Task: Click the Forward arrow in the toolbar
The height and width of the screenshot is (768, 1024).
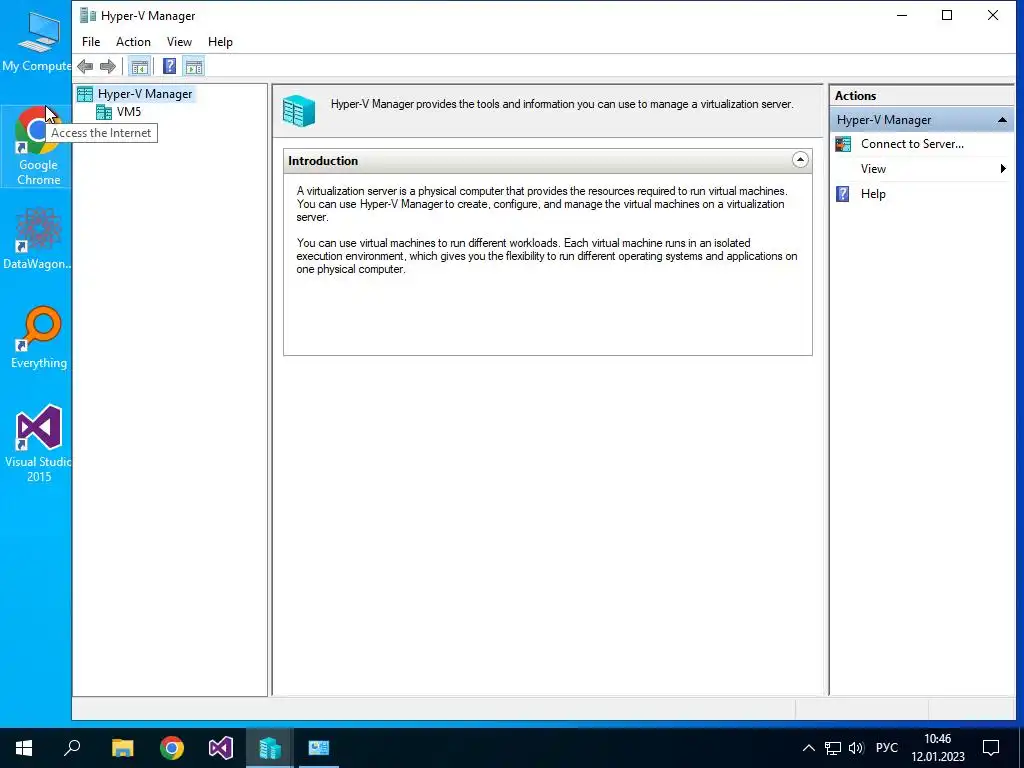Action: 108,66
